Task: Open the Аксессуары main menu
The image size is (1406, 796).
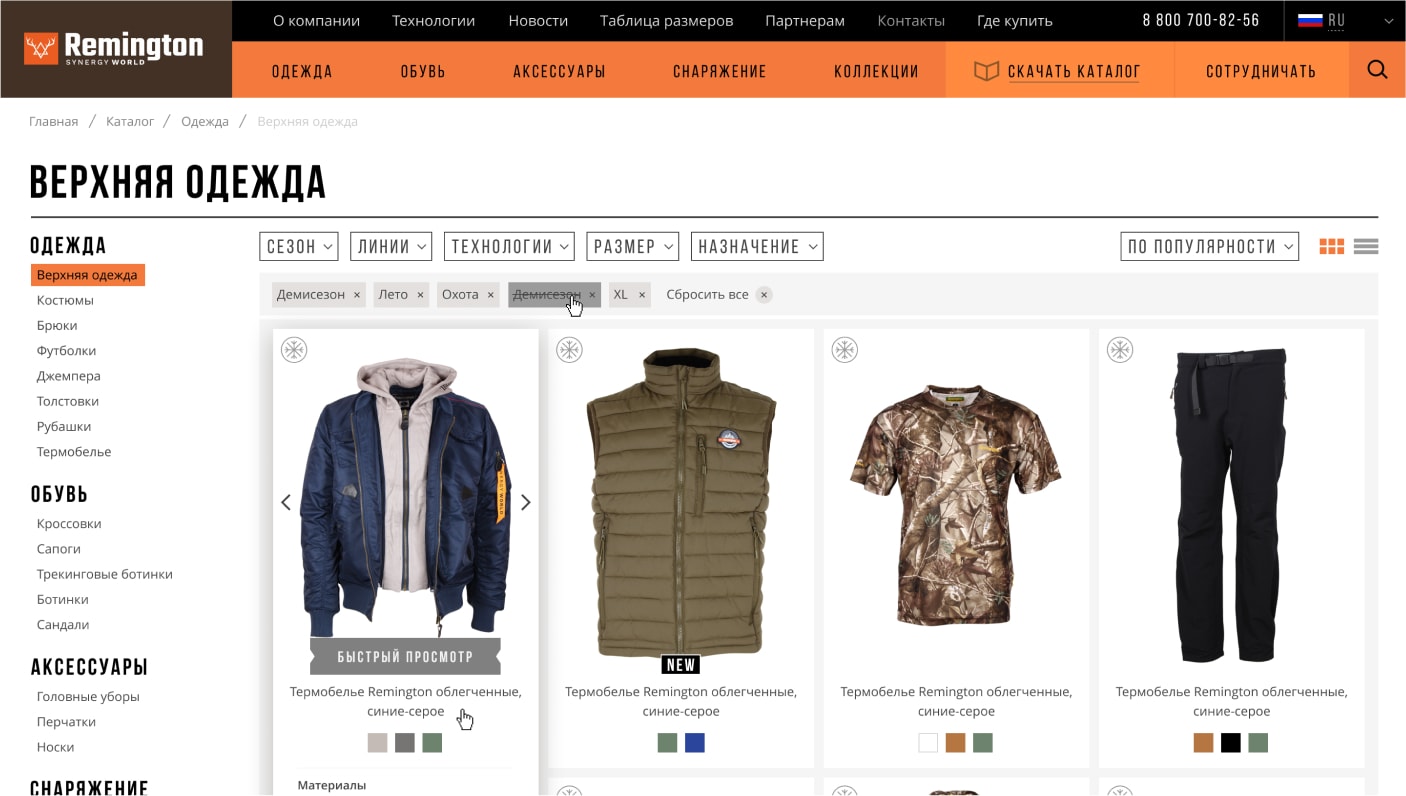Action: [559, 71]
